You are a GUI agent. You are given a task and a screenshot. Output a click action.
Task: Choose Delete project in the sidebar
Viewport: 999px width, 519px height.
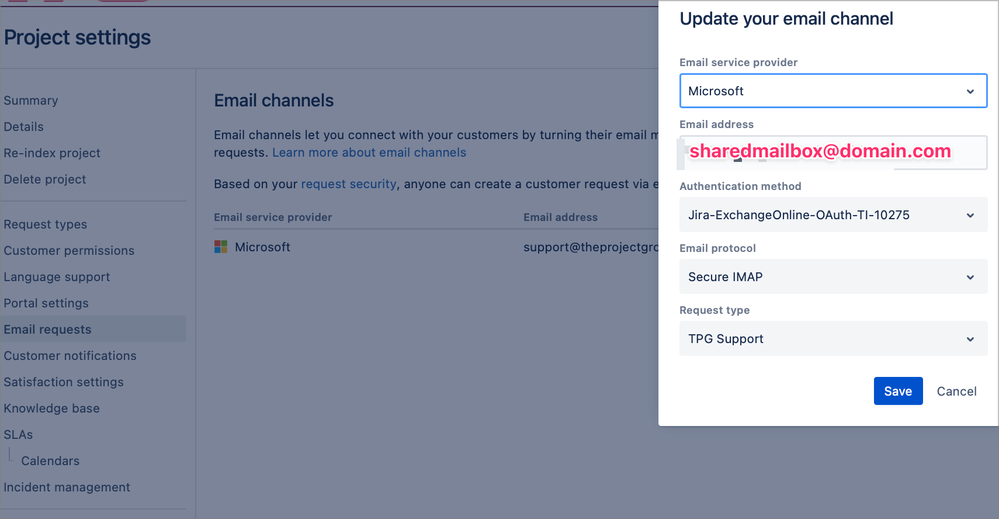pyautogui.click(x=45, y=180)
